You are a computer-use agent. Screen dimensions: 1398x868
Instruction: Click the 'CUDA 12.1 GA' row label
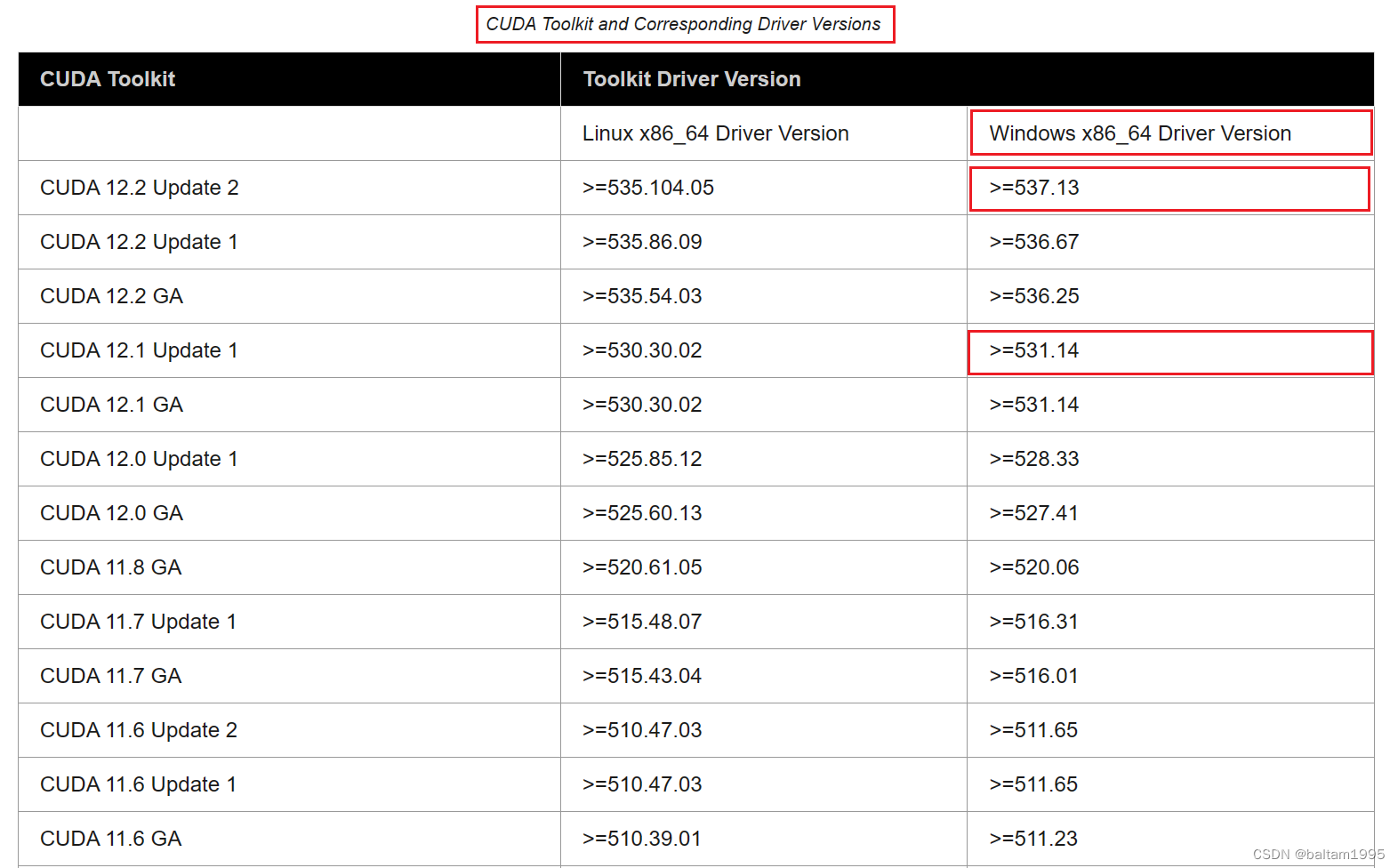pyautogui.click(x=112, y=405)
